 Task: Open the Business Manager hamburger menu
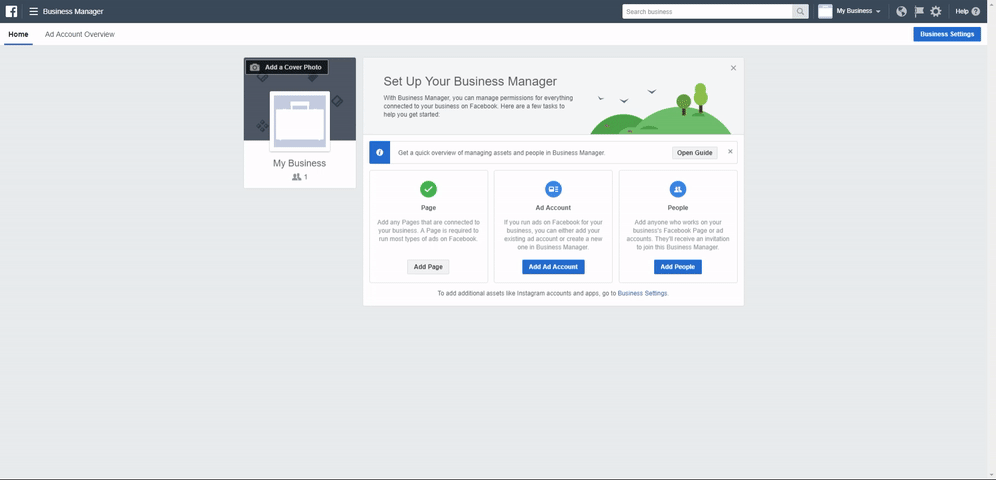[34, 11]
